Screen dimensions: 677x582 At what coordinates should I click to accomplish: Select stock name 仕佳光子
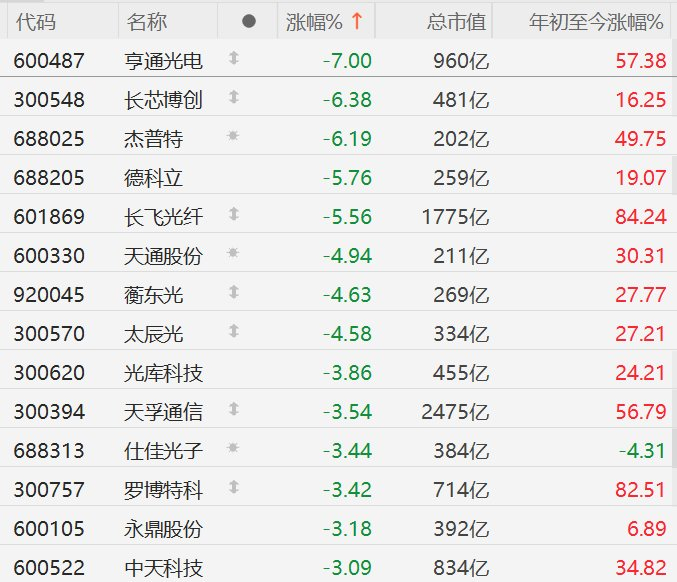[163, 451]
